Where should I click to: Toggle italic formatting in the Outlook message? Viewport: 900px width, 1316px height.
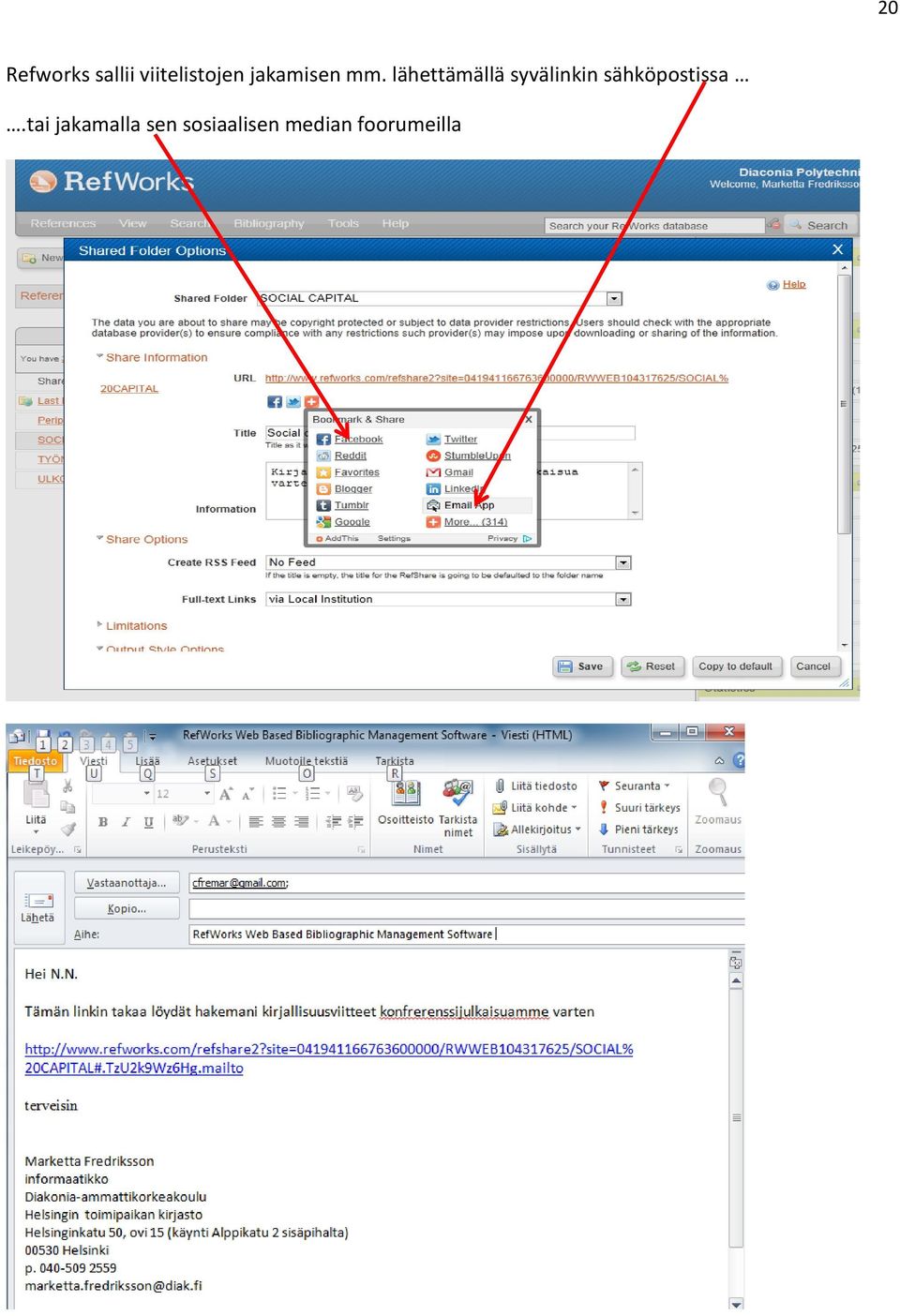pos(126,822)
